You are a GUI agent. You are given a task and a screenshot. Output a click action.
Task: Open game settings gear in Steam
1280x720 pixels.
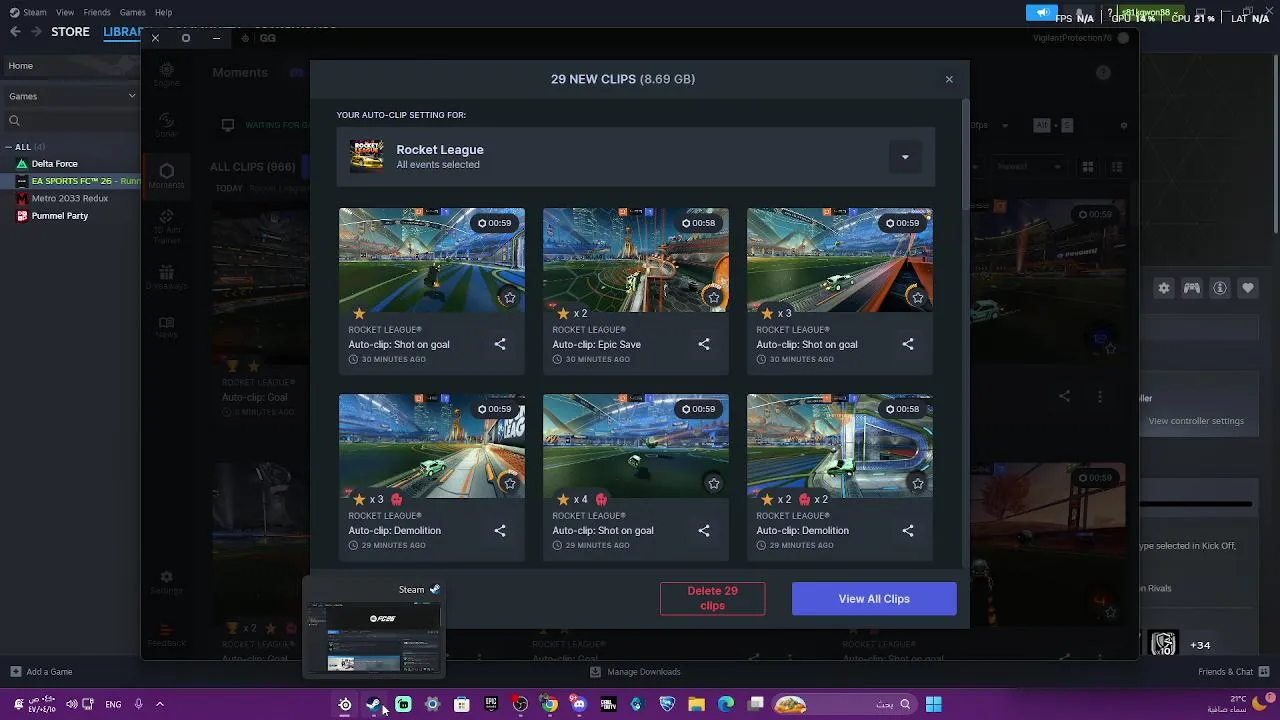coord(1164,288)
